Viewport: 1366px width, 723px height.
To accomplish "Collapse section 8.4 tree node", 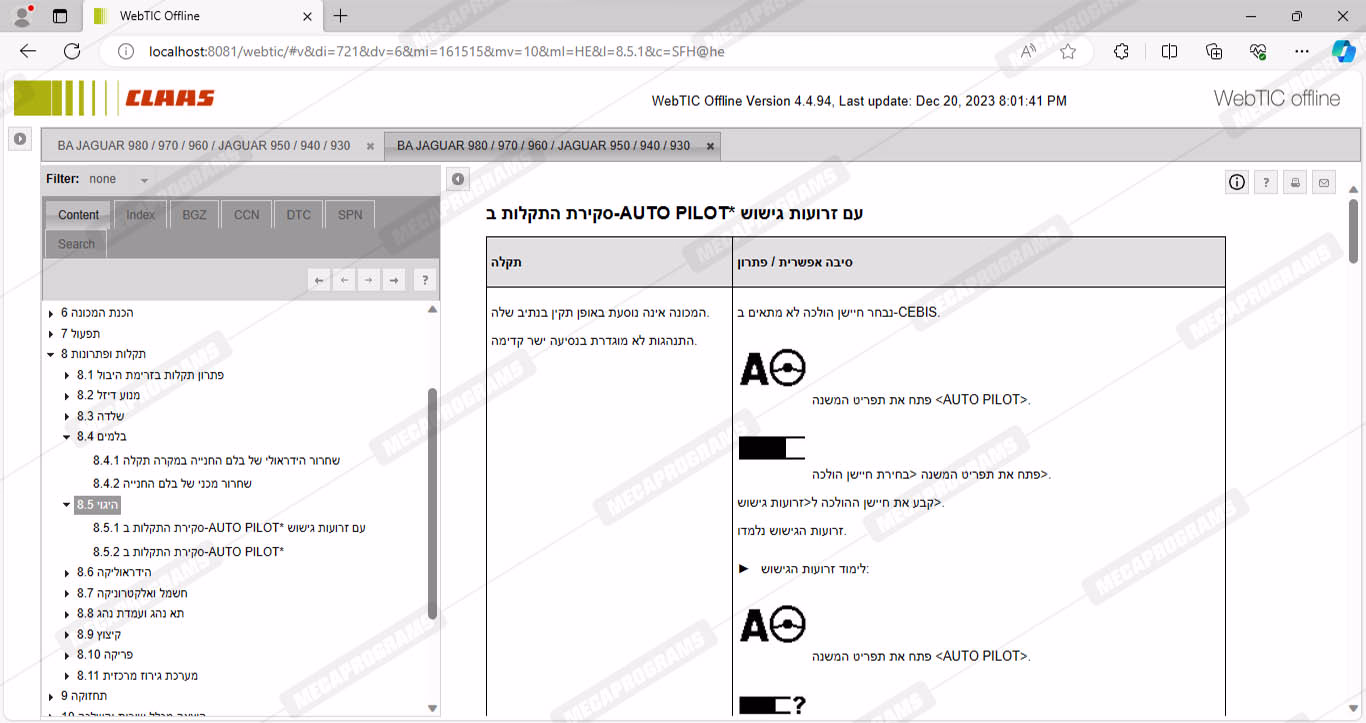I will (67, 437).
